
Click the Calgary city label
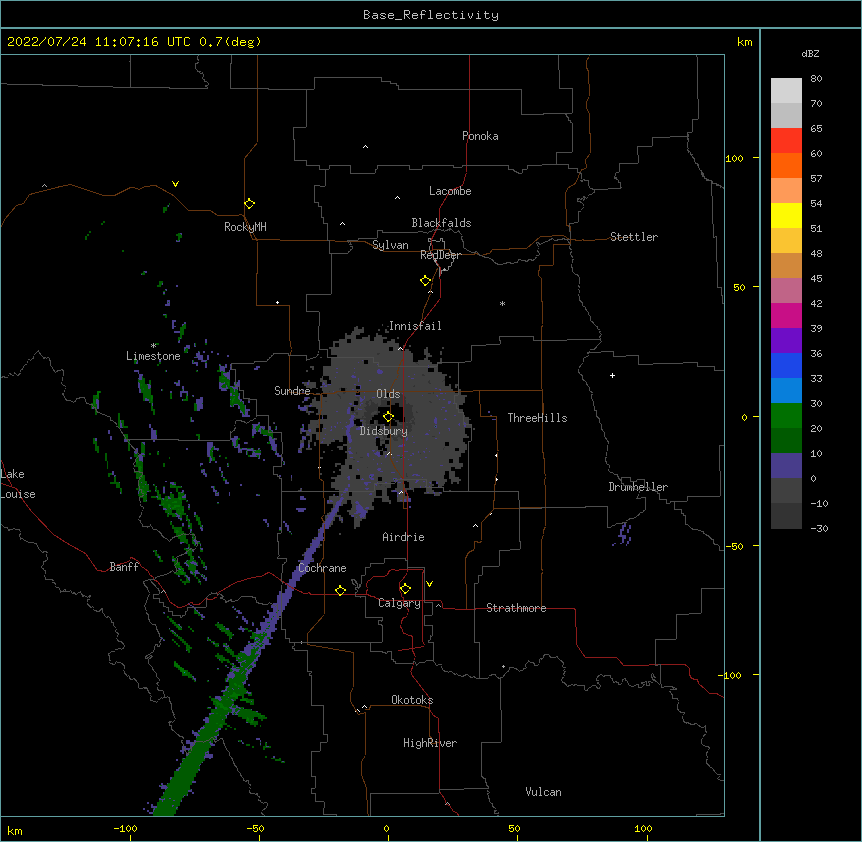click(399, 603)
